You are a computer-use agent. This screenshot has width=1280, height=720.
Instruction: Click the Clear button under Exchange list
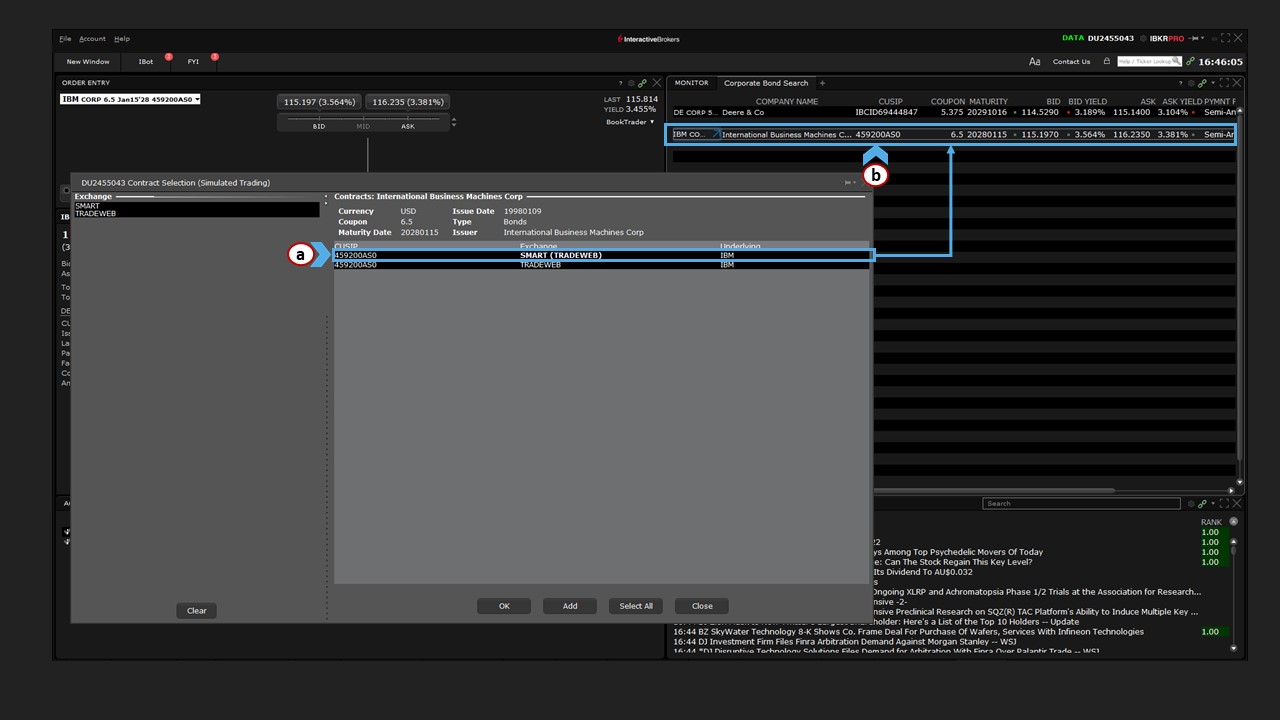[197, 611]
